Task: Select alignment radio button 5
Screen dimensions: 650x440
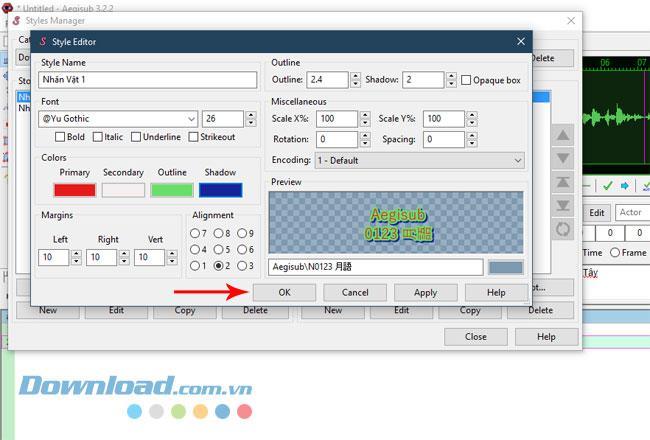Action: (x=218, y=250)
